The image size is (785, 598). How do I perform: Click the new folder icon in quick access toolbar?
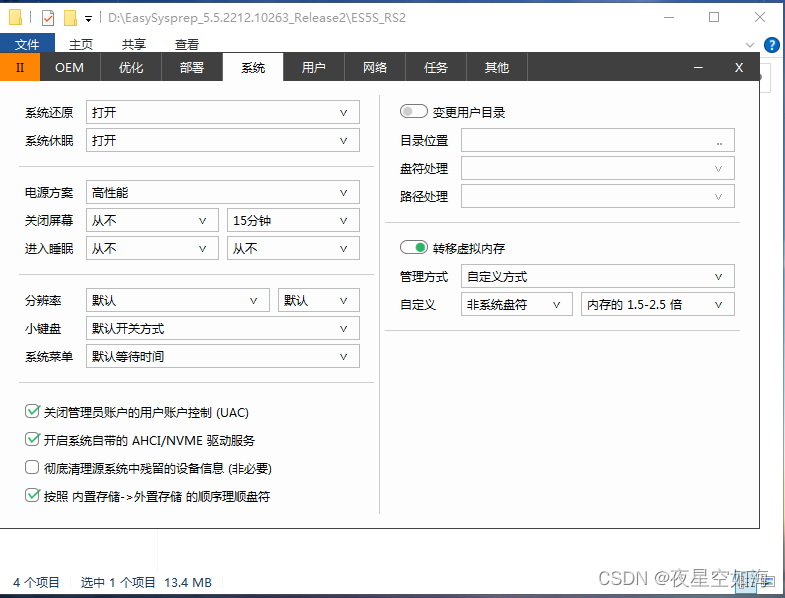pos(70,19)
